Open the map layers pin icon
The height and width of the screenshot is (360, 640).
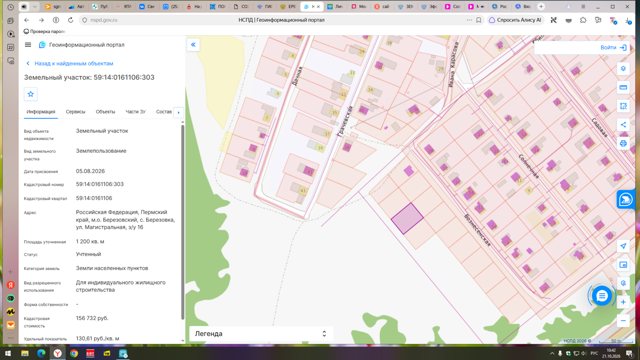[x=623, y=69]
